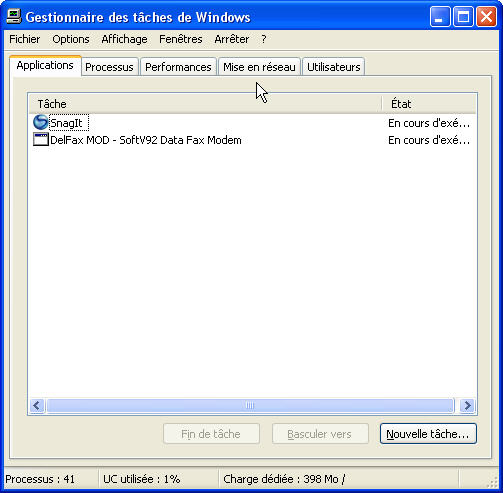Switch to the Utilisateurs tab
Image resolution: width=503 pixels, height=493 pixels.
334,67
